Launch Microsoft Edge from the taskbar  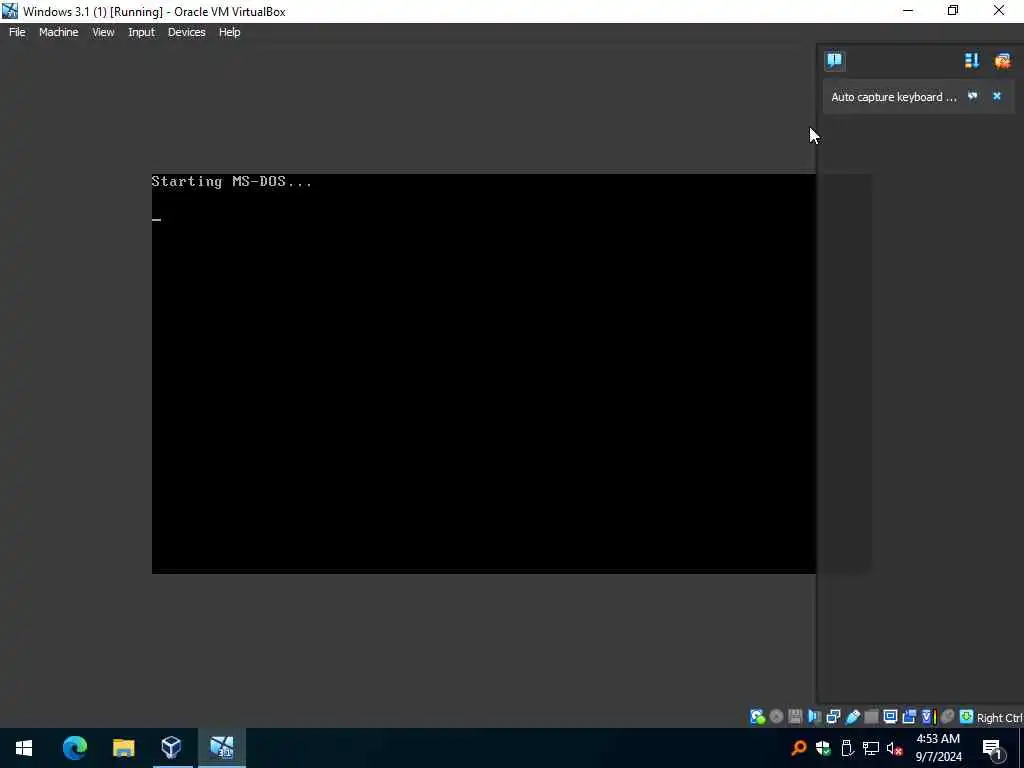(x=74, y=748)
